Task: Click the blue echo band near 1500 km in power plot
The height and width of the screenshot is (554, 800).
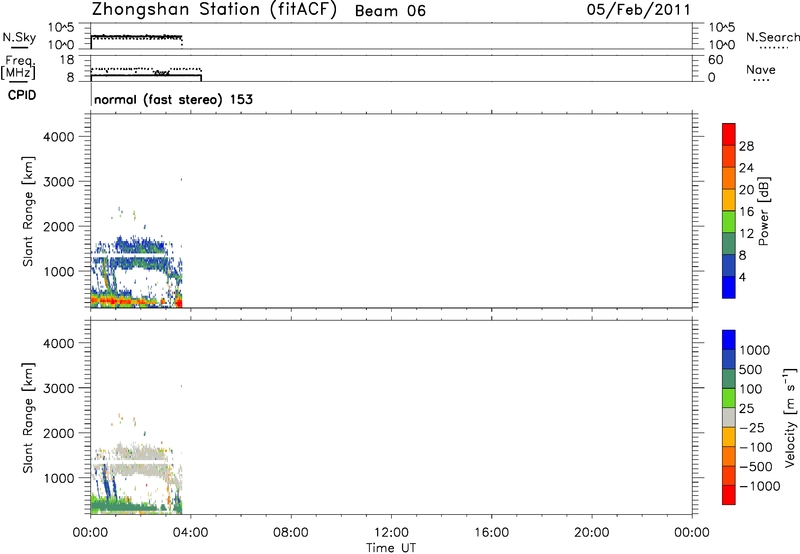Action: coord(138,246)
